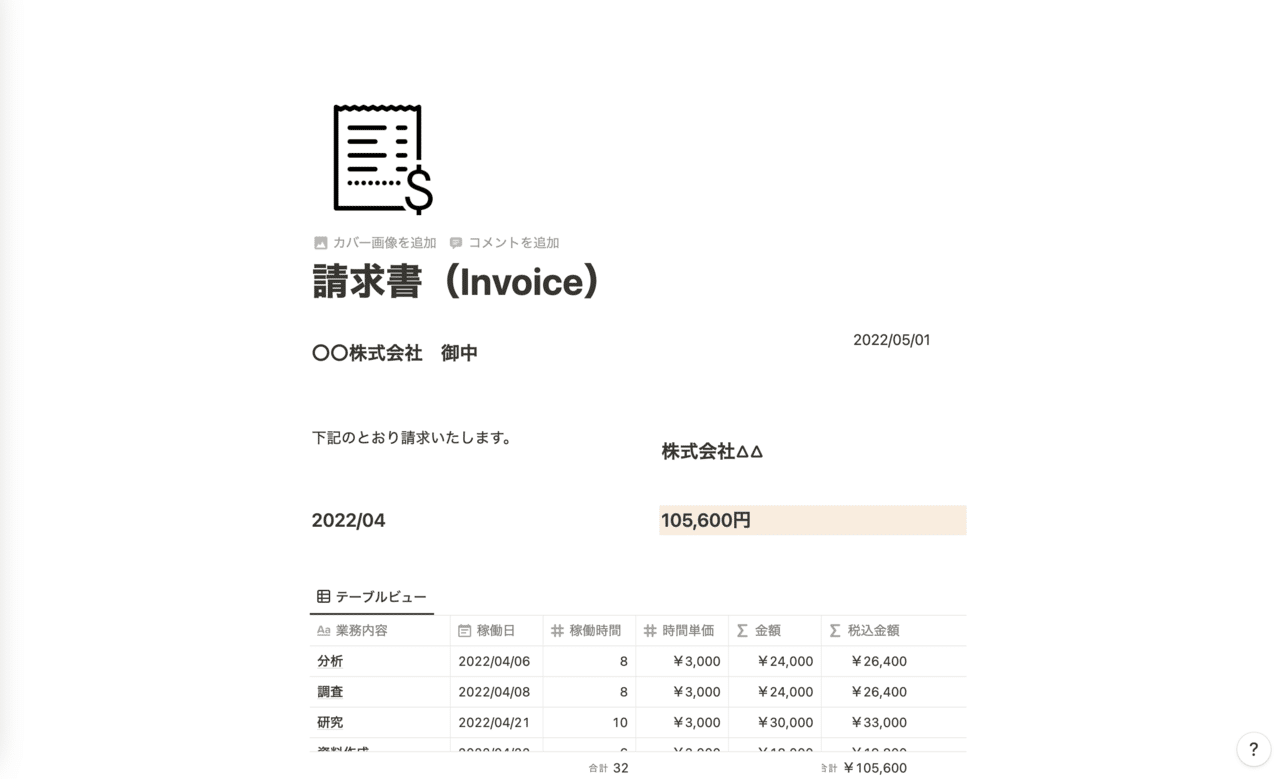Click the line 下記のとおり請求いたします。

(x=414, y=438)
